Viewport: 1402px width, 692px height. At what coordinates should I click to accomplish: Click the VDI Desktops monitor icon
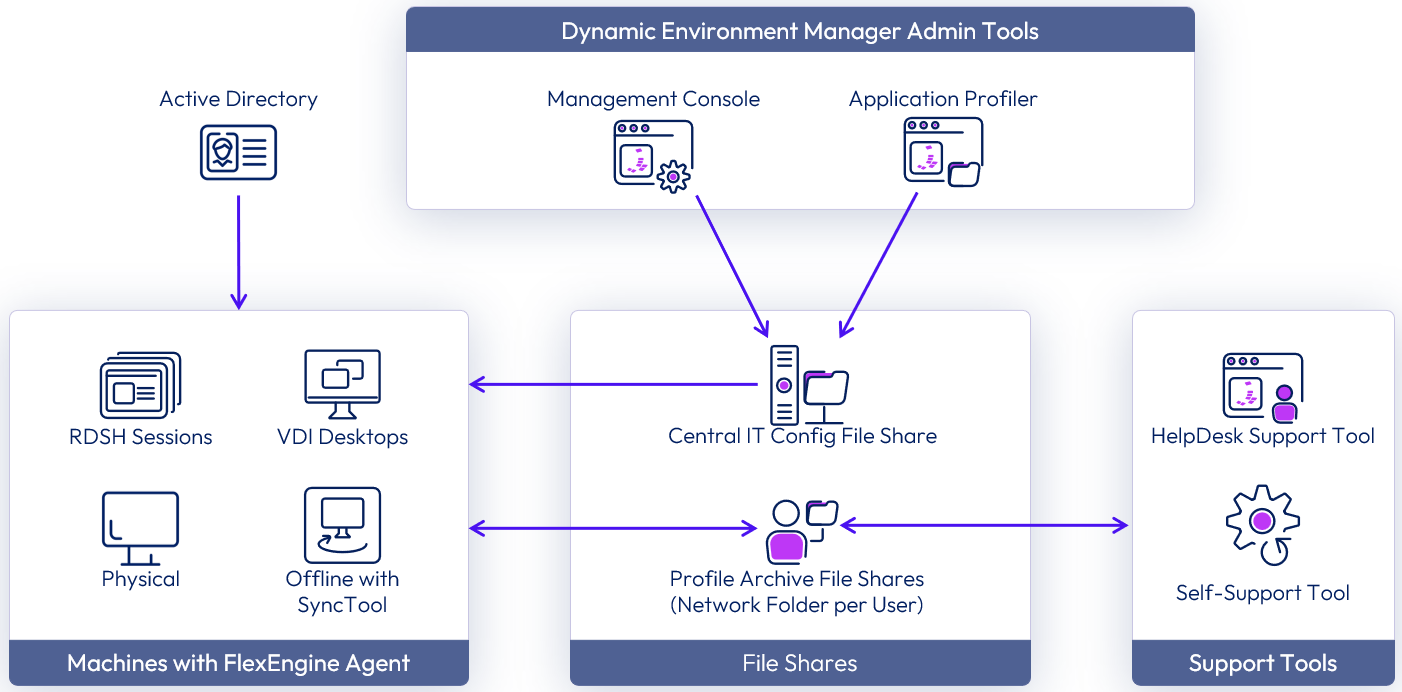[342, 384]
